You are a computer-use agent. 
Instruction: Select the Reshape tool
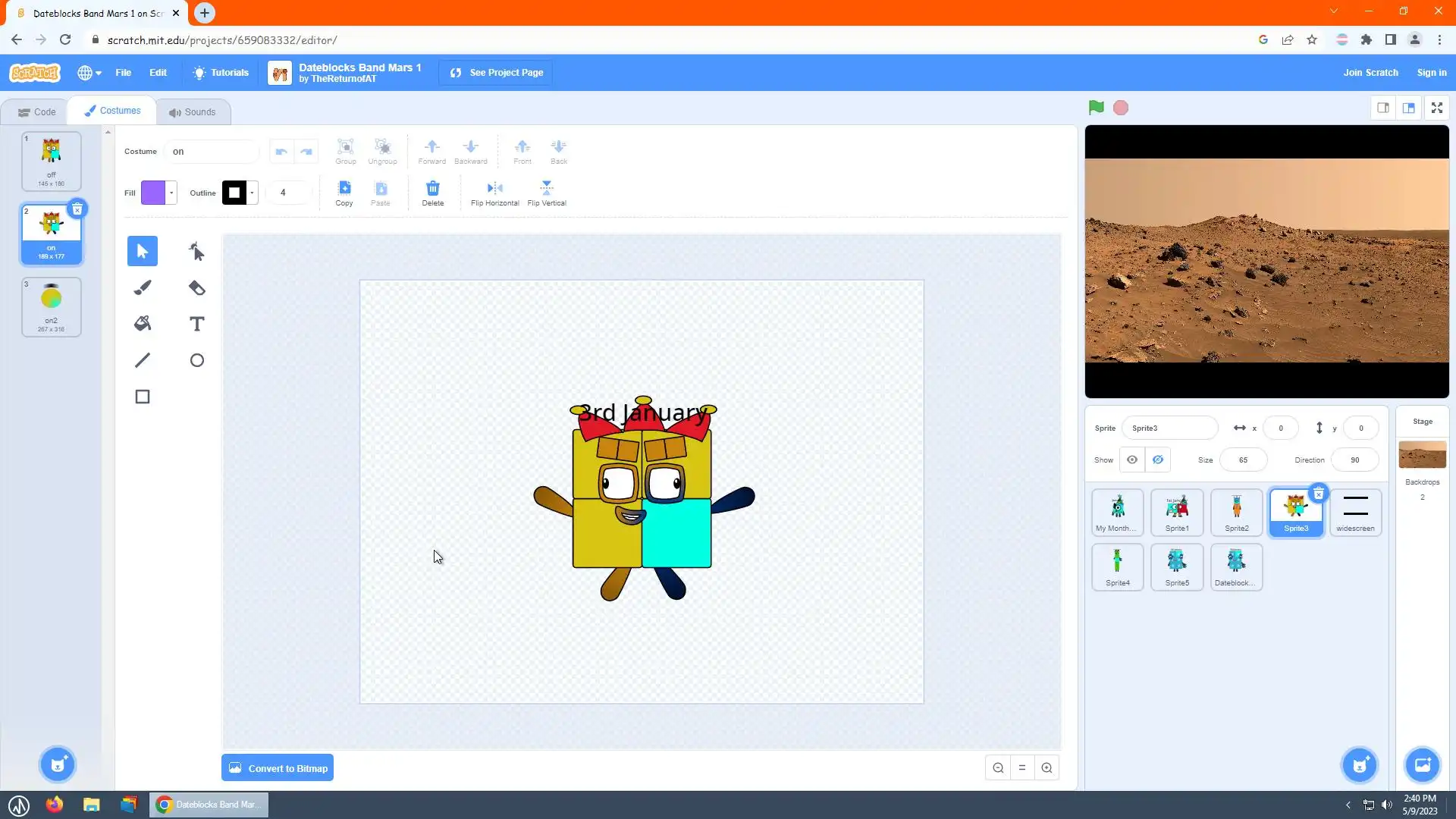coord(196,251)
